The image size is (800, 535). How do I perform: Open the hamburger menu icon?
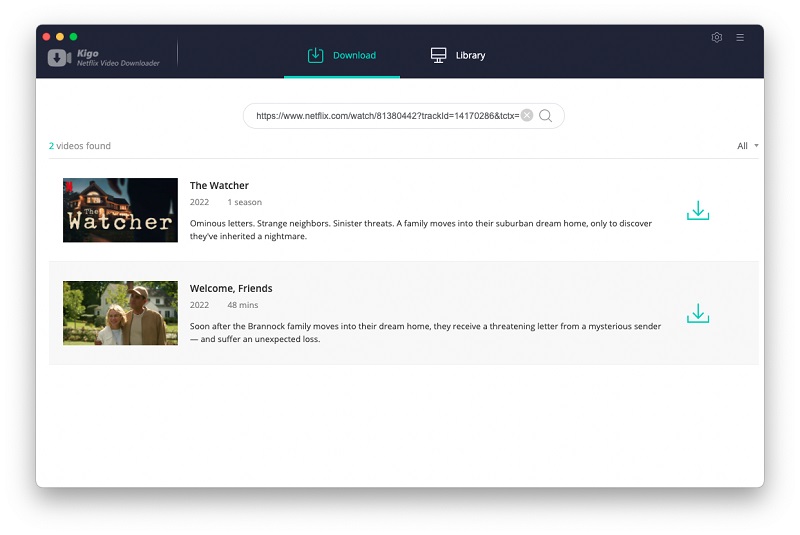pos(740,37)
